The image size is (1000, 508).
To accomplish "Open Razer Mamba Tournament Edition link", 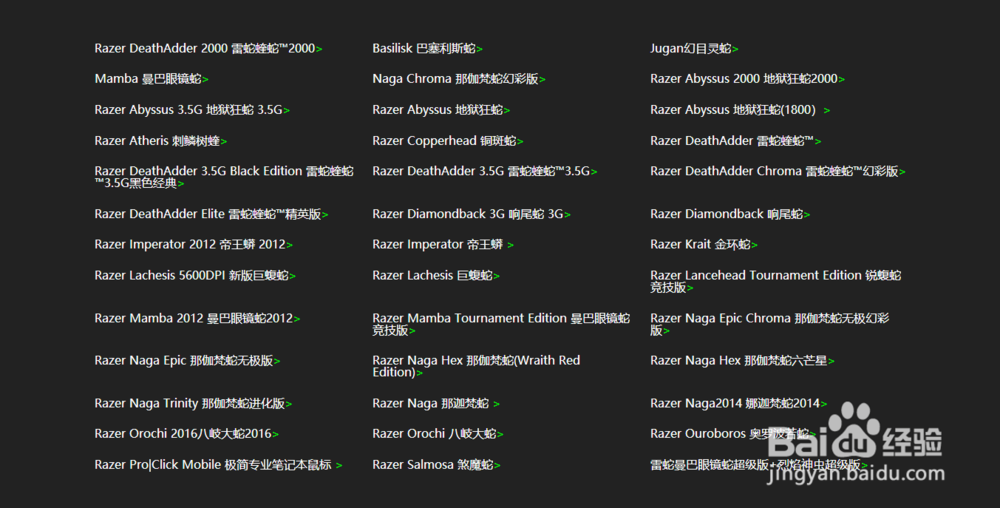I will 501,324.
